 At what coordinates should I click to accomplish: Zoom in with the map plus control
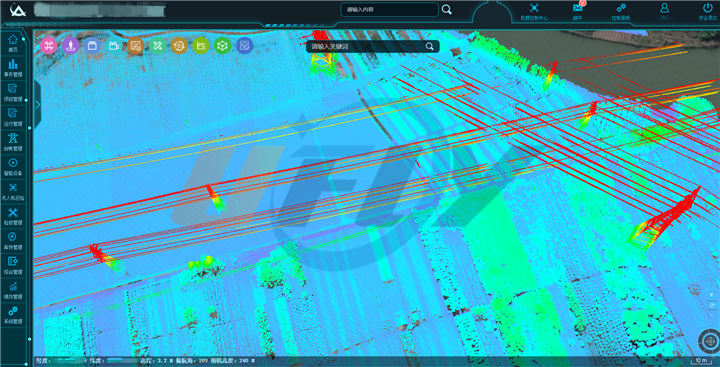click(712, 294)
